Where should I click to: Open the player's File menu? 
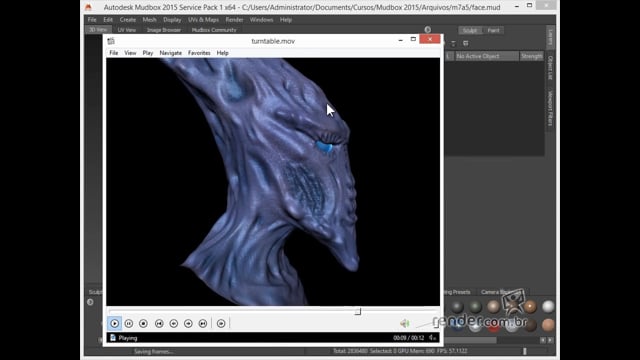pos(113,53)
